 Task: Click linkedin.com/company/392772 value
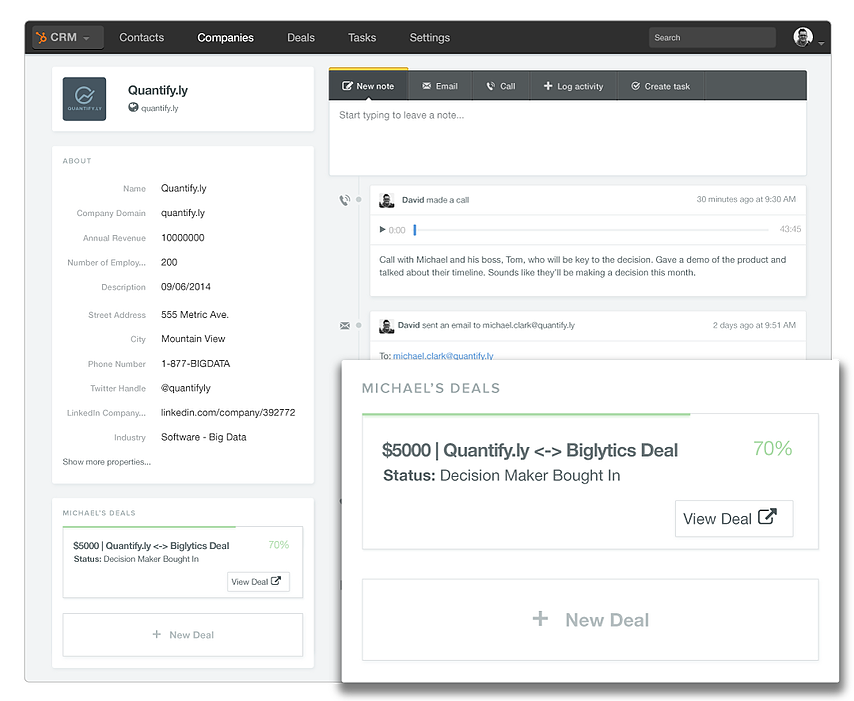(228, 412)
